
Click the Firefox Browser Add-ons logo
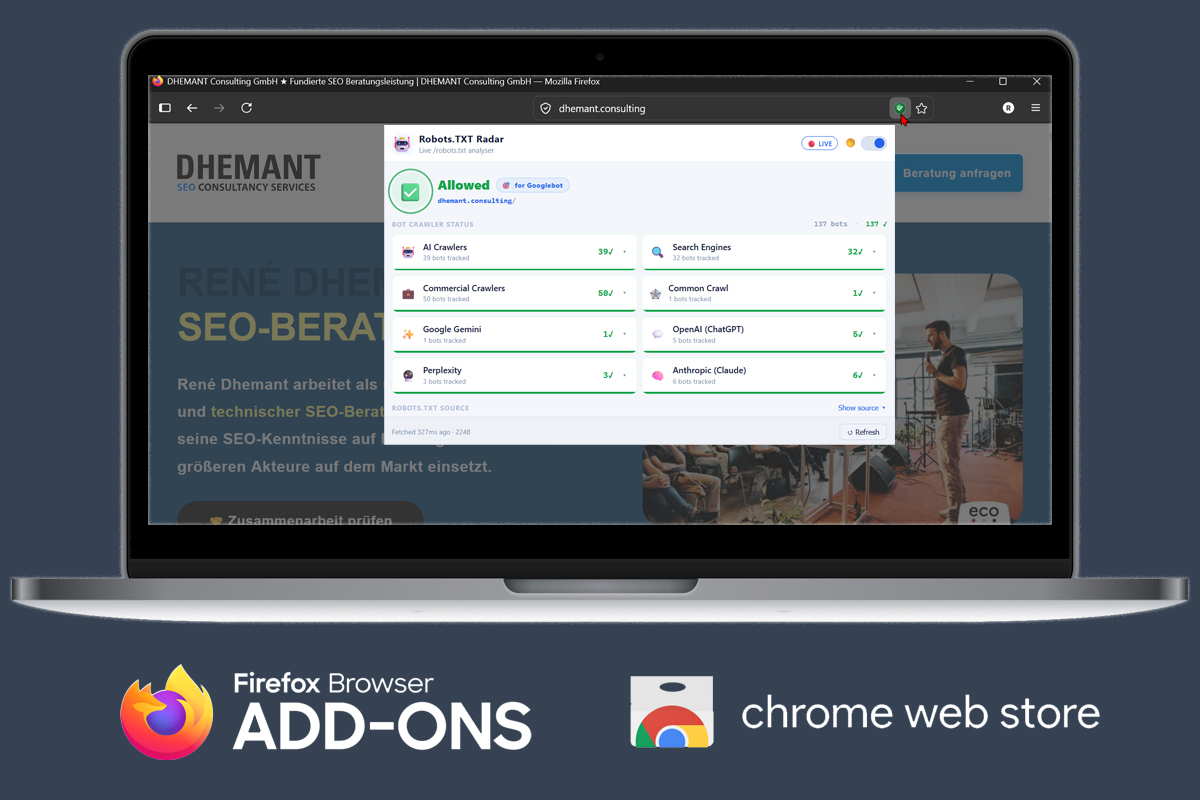pyautogui.click(x=326, y=712)
